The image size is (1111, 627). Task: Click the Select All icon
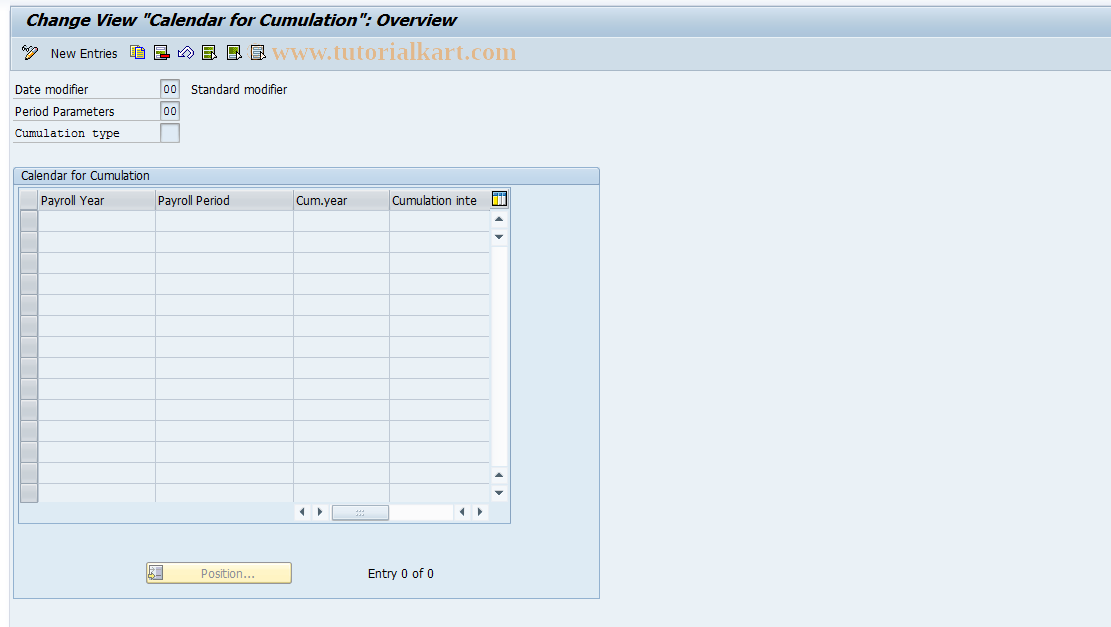[210, 52]
